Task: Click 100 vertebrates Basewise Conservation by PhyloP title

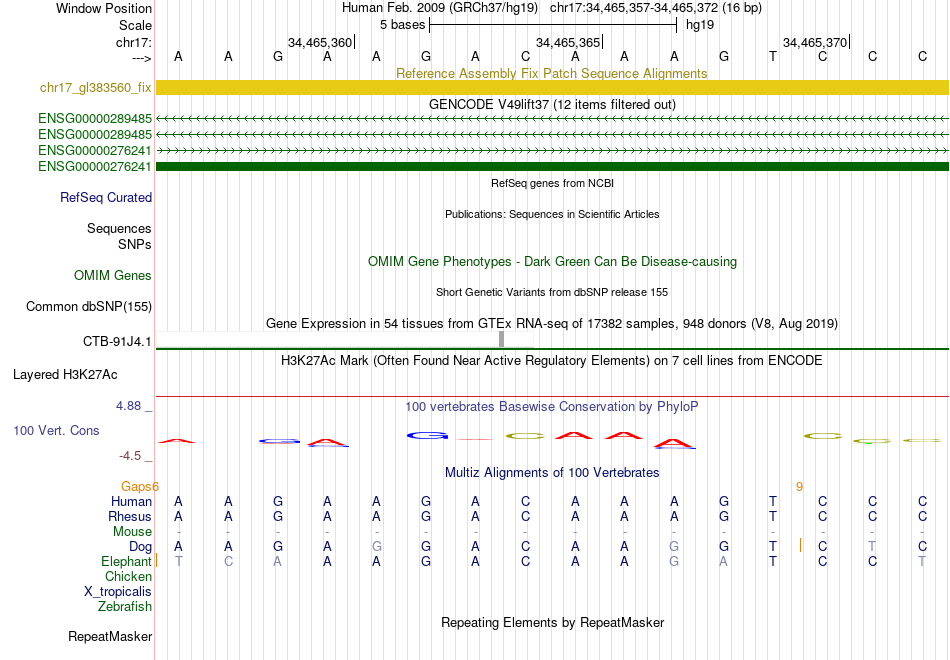Action: pos(552,407)
